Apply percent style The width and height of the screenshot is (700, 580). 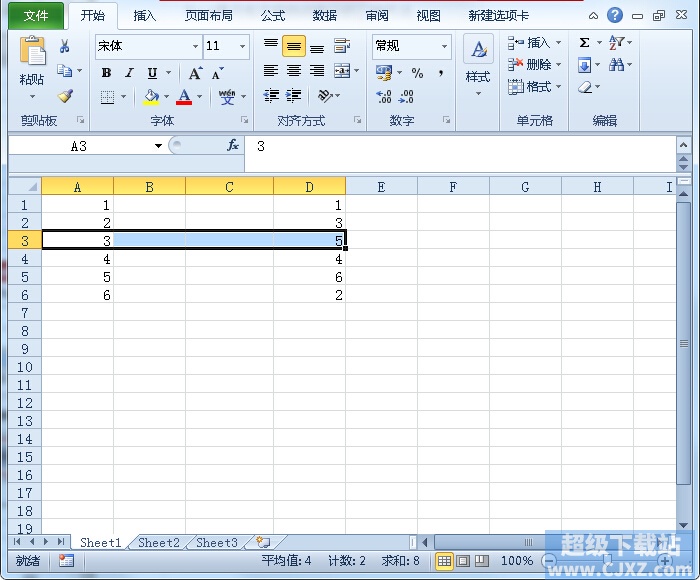417,73
